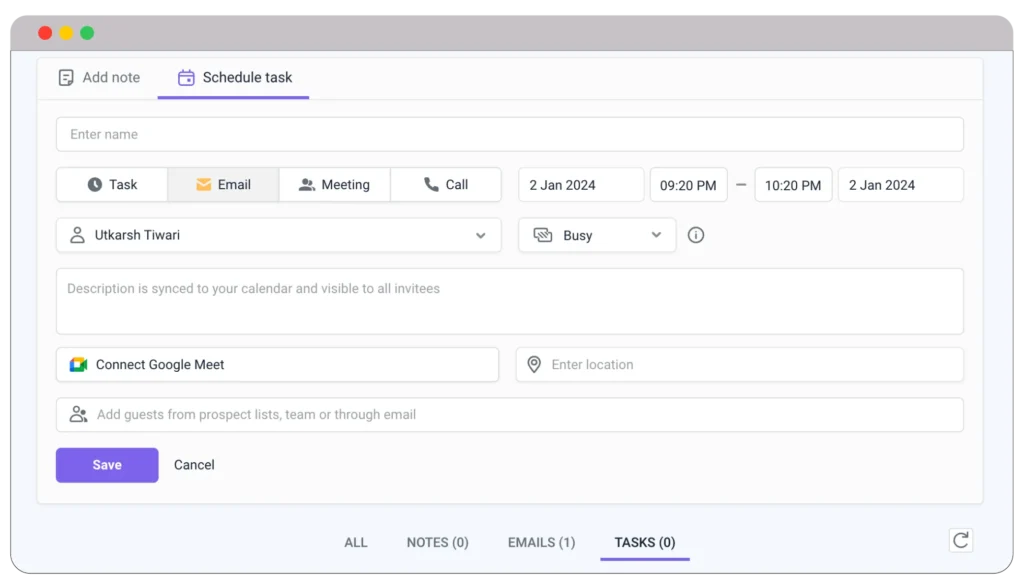Click the add guests icon
This screenshot has height=584, width=1024.
[x=78, y=414]
